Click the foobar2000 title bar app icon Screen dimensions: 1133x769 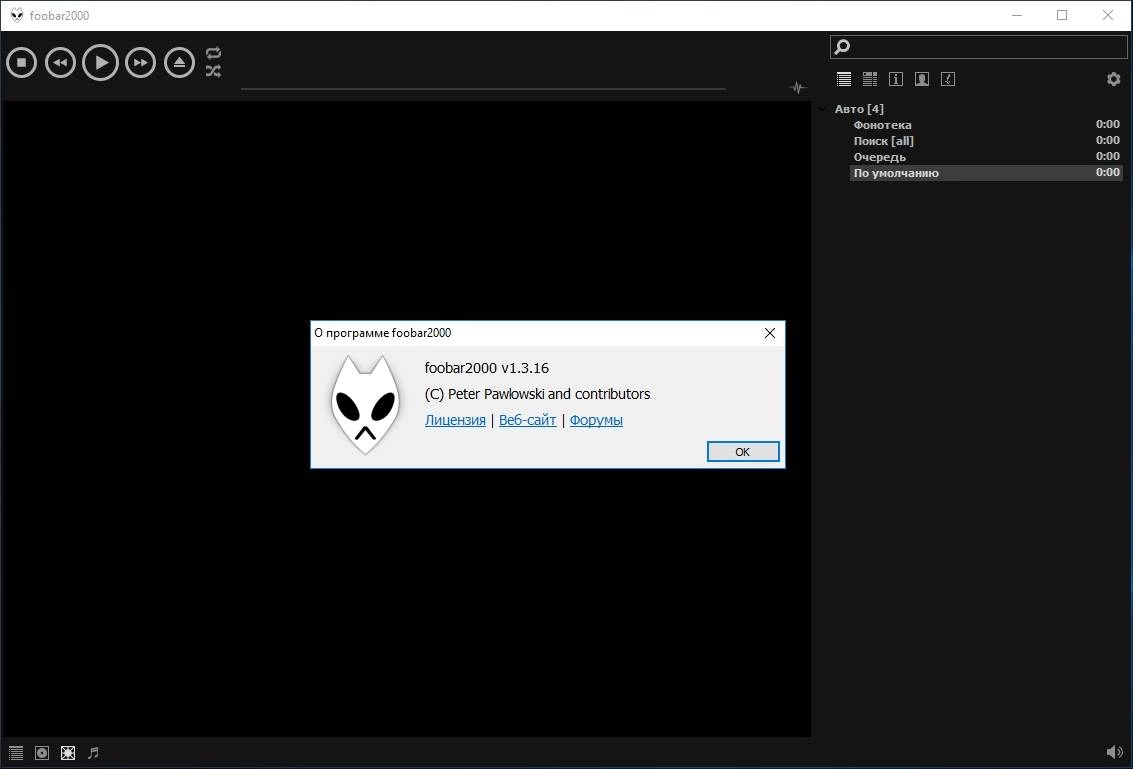[x=17, y=15]
